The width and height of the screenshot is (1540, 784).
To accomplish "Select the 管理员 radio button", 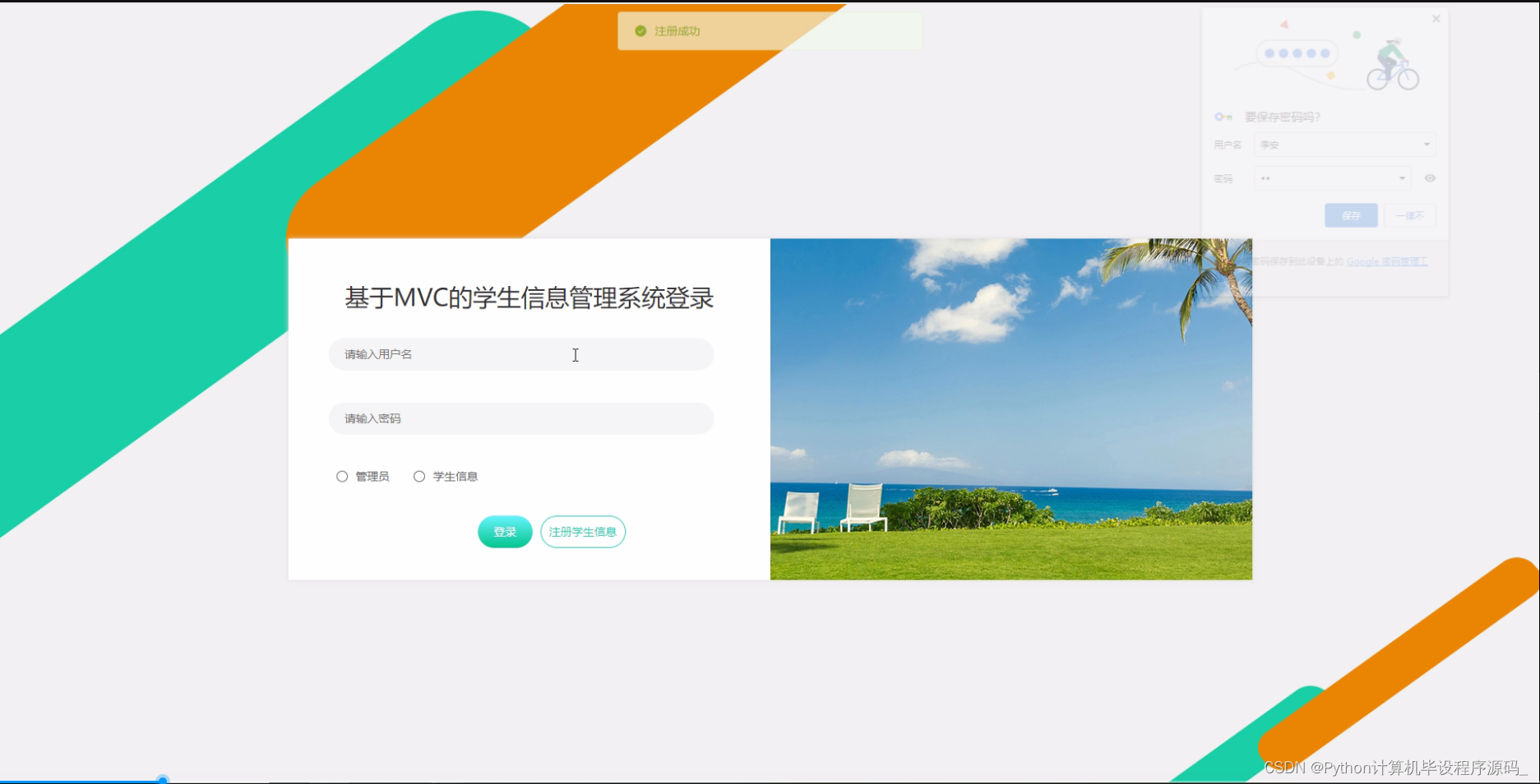I will [342, 476].
